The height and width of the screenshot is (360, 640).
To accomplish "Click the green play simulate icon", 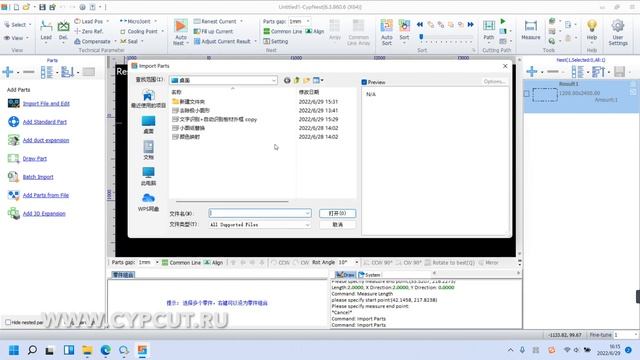I will pyautogui.click(x=503, y=21).
